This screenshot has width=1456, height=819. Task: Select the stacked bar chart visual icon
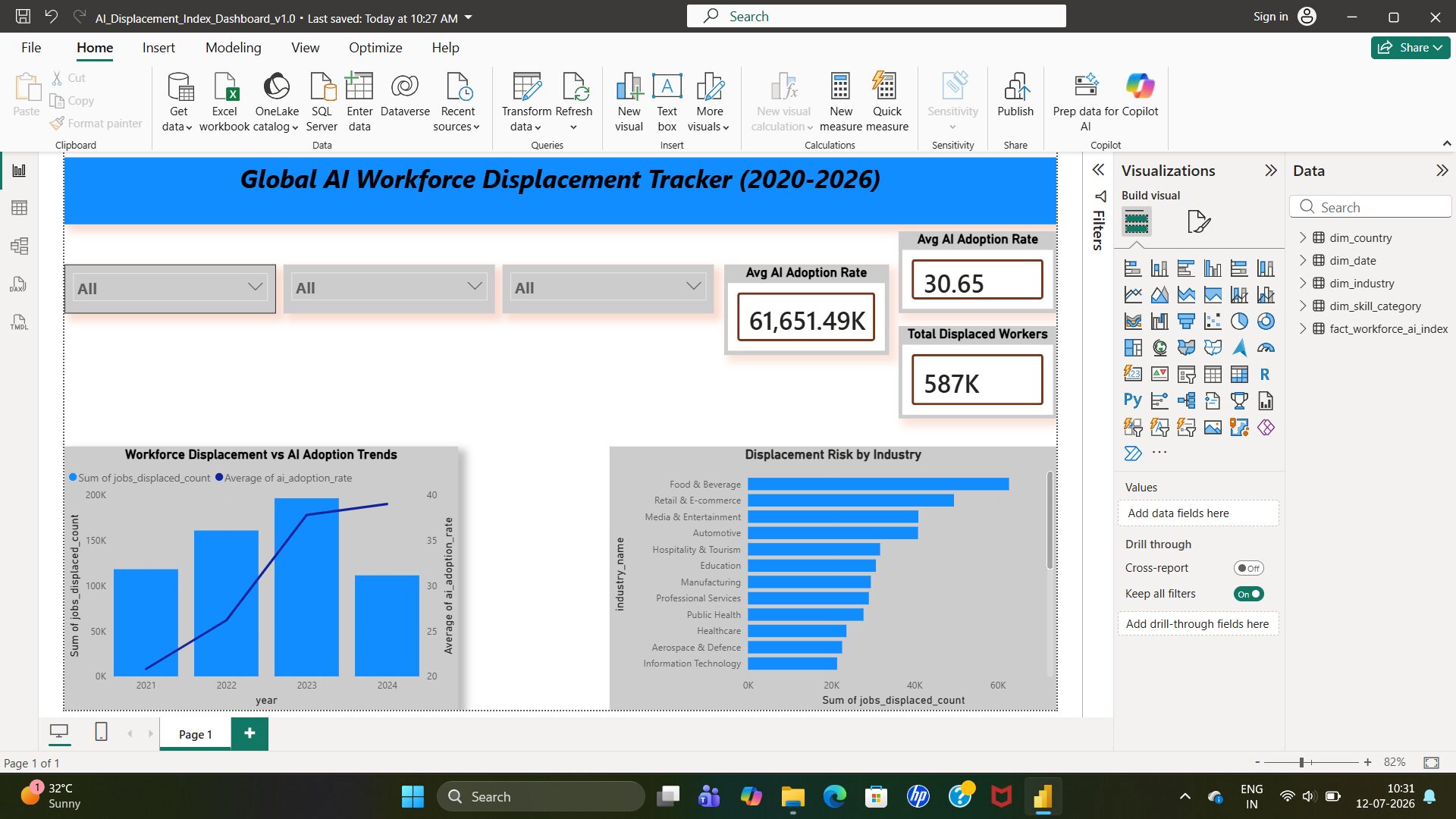point(1133,268)
